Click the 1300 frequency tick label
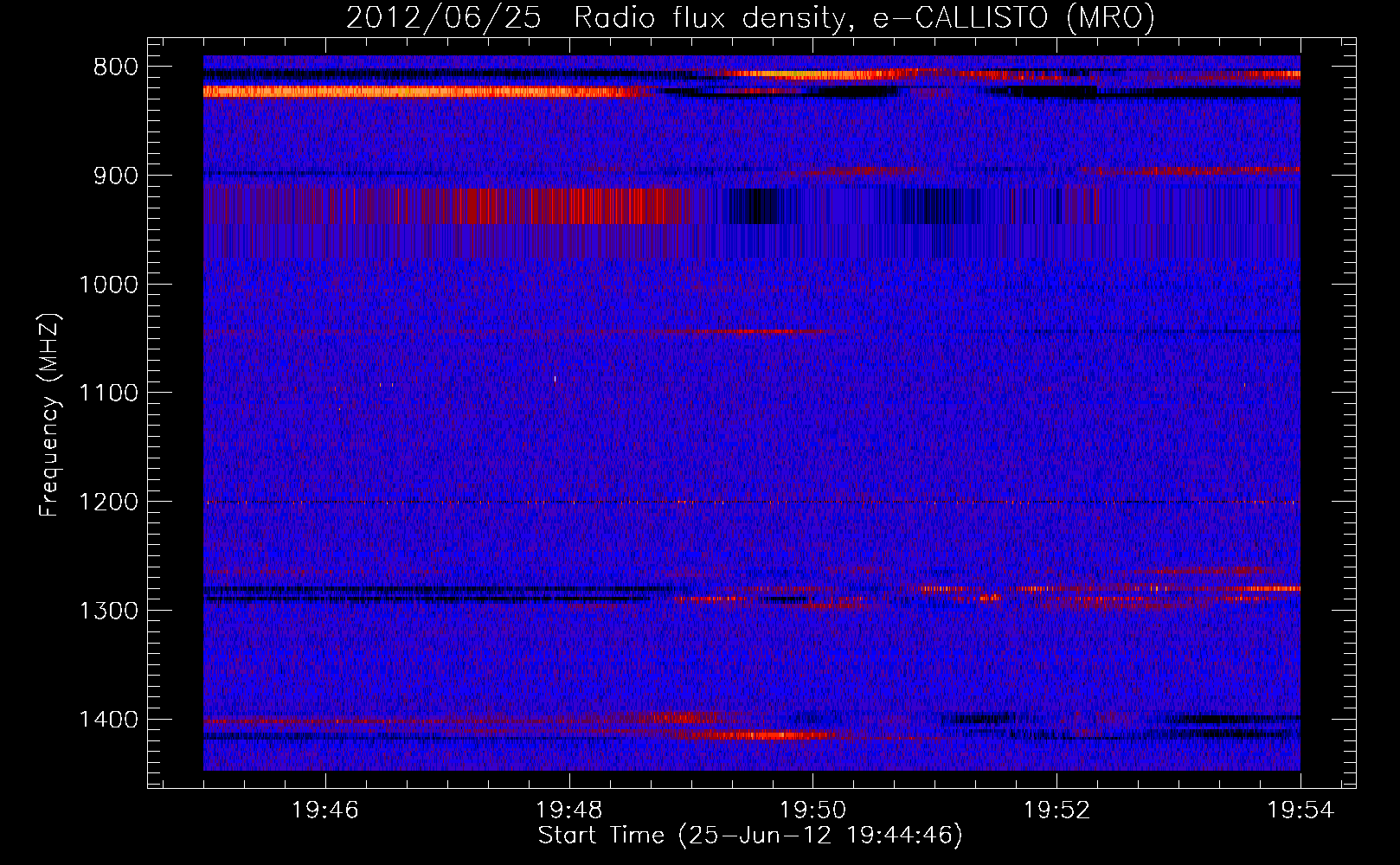Screen dimensions: 1400x865 click(x=109, y=611)
